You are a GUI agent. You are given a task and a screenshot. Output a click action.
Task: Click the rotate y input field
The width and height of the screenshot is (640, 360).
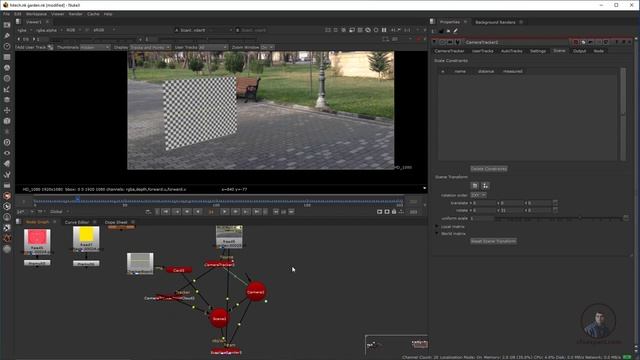click(511, 210)
